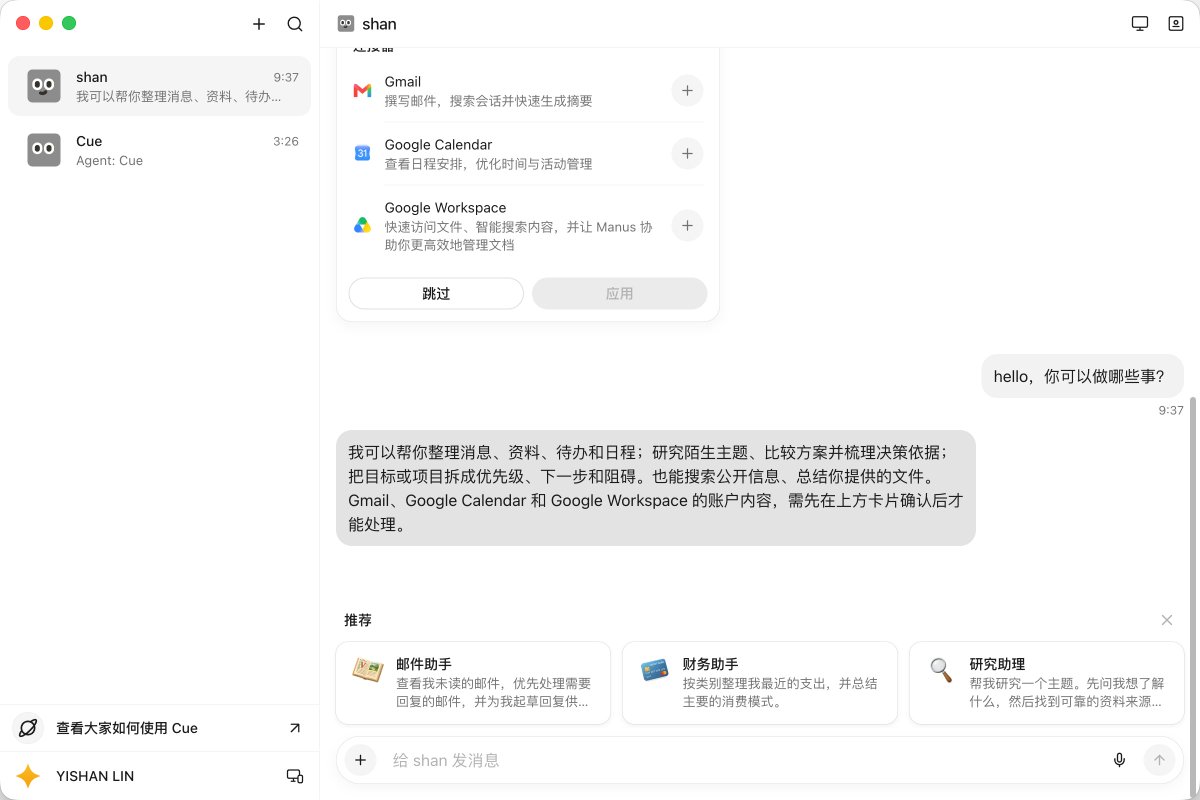Click the 推荐 heading text
The width and height of the screenshot is (1200, 800).
coord(358,620)
